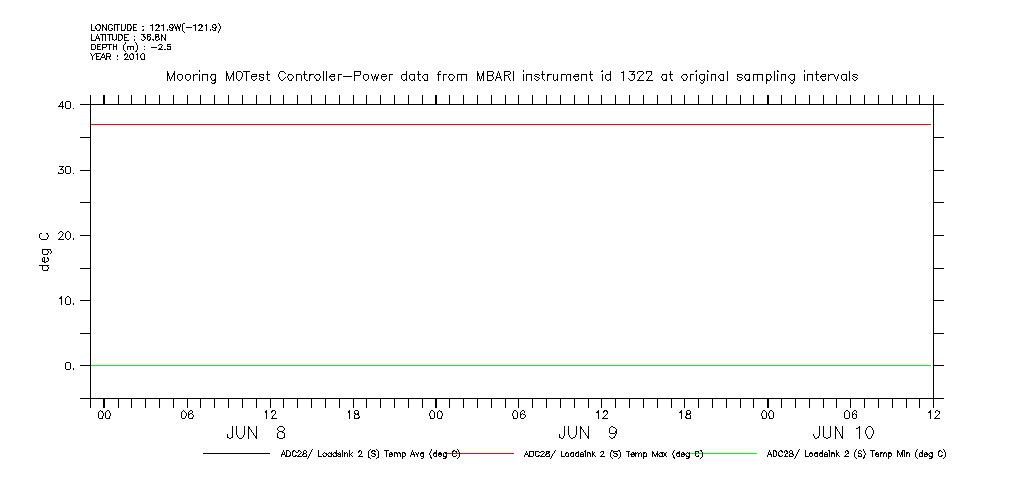Screen dimensions: 1009x504
Task: Click the 10. y-axis tick label
Action: pyautogui.click(x=67, y=301)
